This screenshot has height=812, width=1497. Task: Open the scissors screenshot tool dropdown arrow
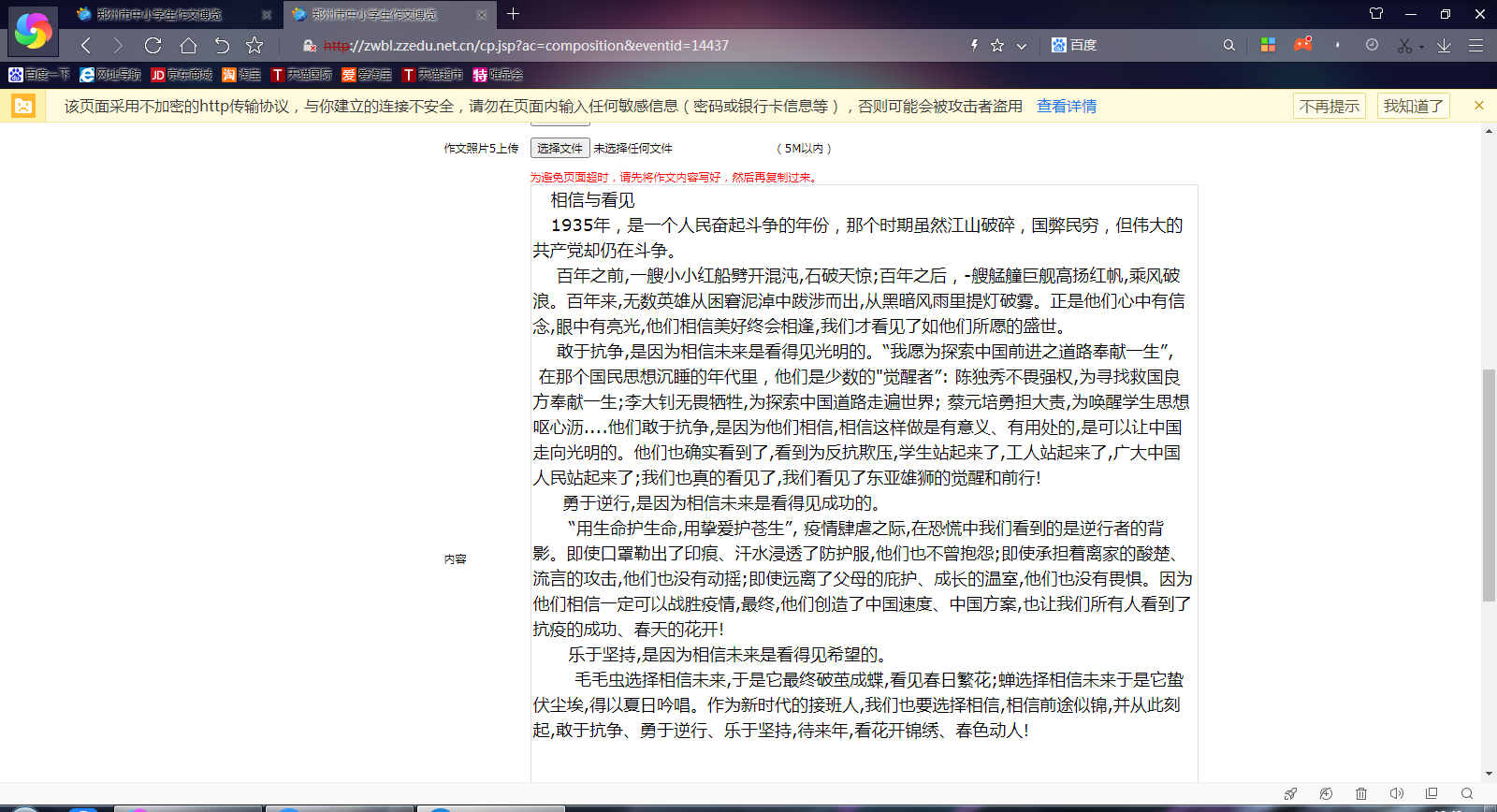coord(1421,46)
